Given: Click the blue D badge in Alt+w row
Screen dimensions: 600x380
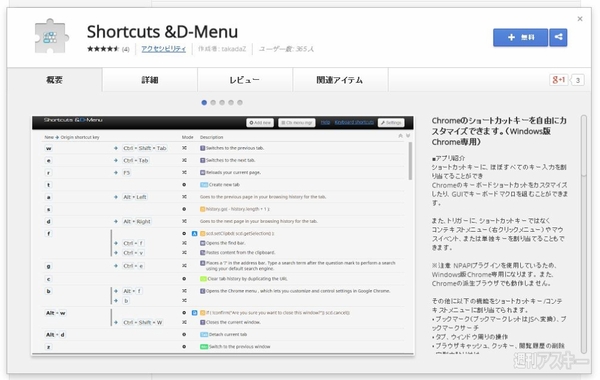Looking at the screenshot, I should tap(194, 313).
